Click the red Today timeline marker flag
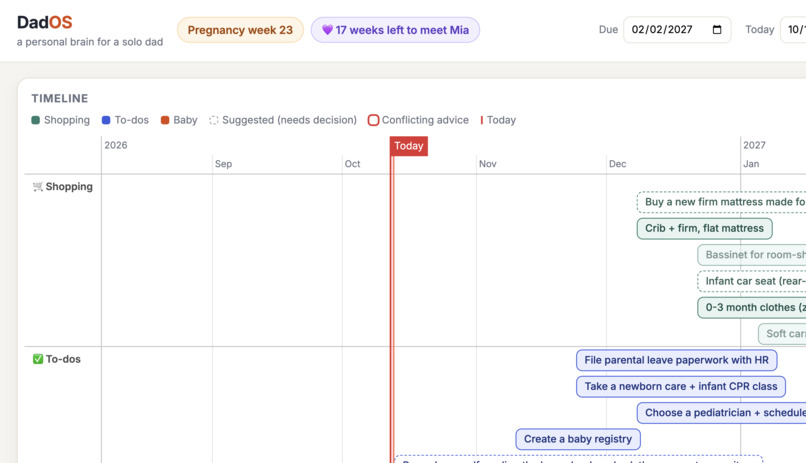Screen dimensions: 806x463 tap(409, 146)
